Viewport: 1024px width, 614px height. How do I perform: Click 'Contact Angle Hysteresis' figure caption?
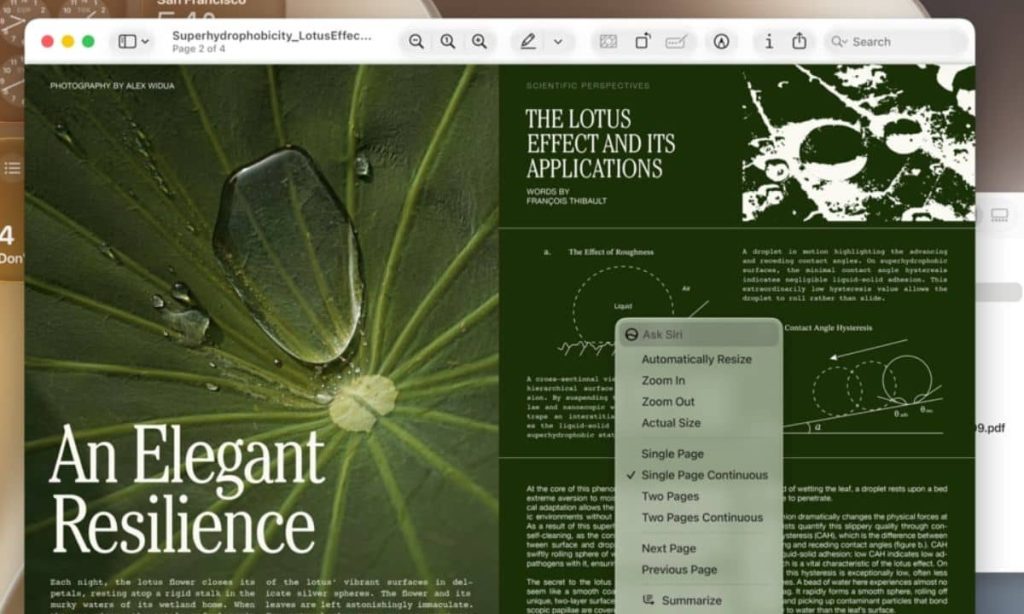828,328
